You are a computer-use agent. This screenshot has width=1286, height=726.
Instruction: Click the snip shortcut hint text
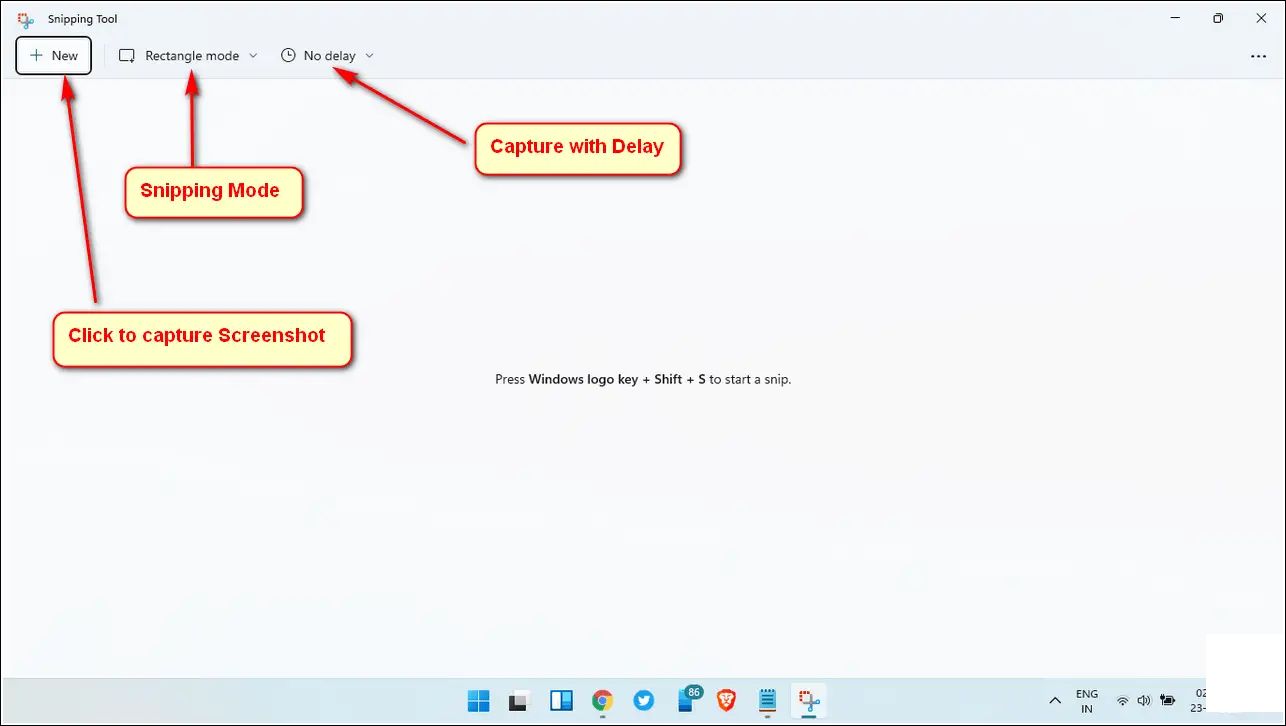pos(643,380)
